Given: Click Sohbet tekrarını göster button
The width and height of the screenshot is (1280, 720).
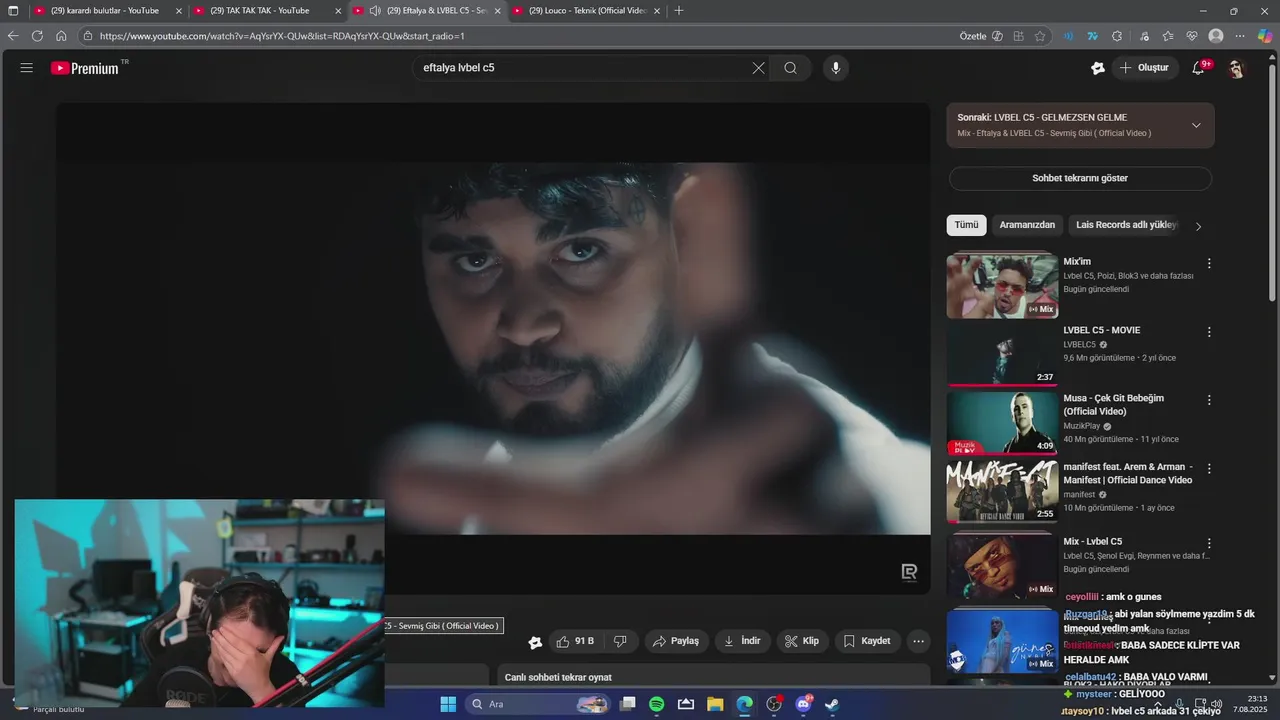Looking at the screenshot, I should [1080, 178].
